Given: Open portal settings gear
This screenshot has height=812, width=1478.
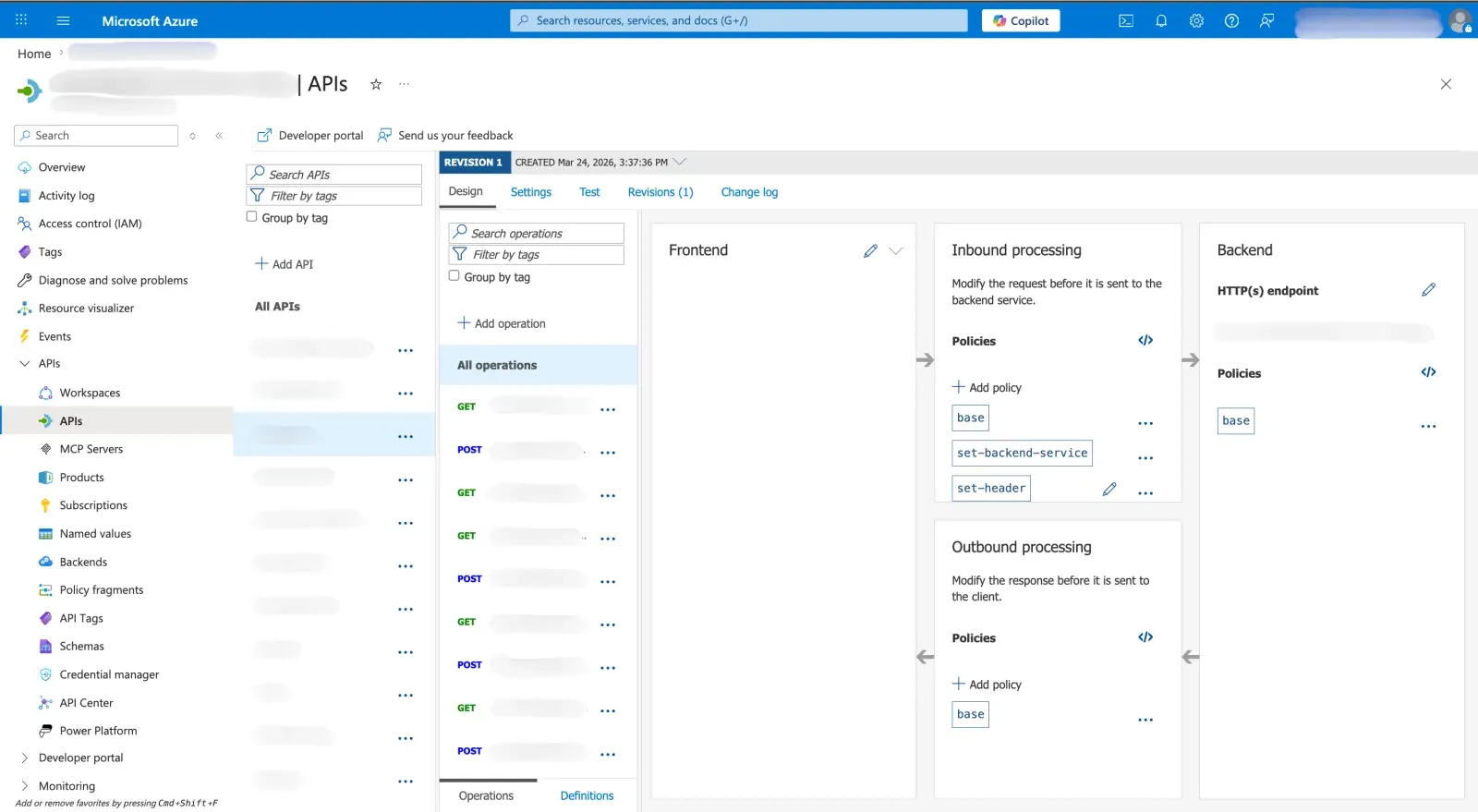Looking at the screenshot, I should [1196, 20].
